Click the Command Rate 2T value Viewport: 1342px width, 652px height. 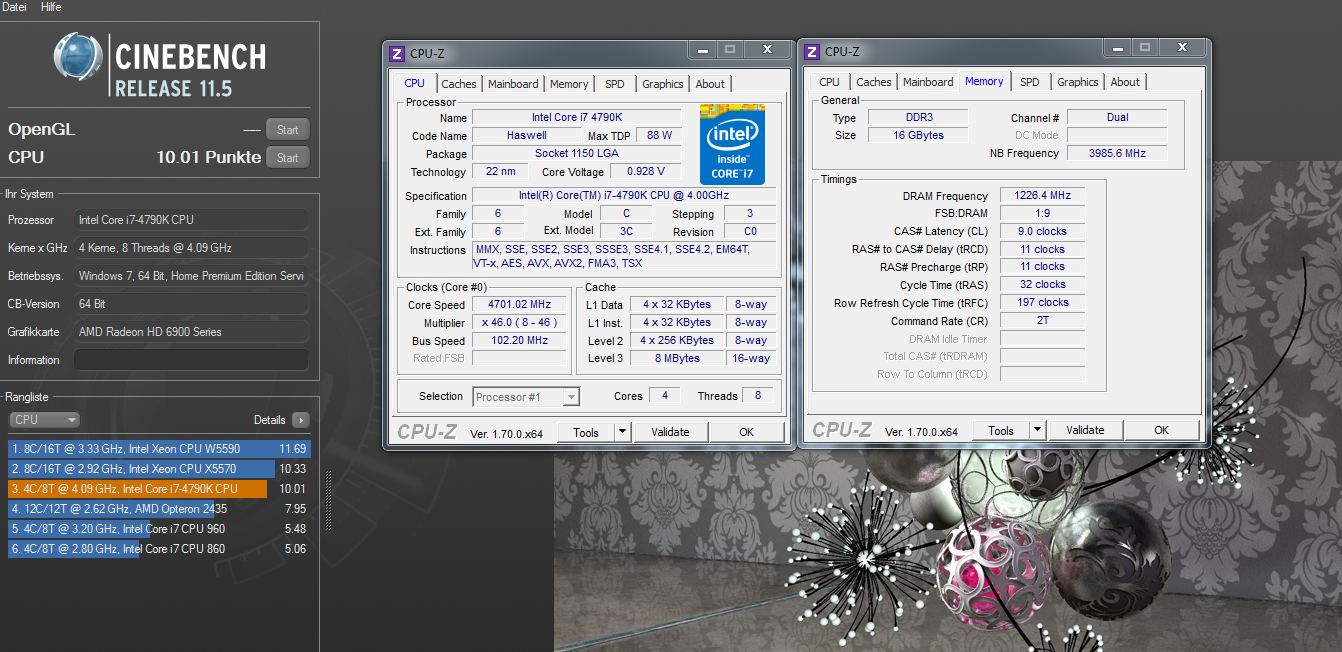click(1042, 321)
